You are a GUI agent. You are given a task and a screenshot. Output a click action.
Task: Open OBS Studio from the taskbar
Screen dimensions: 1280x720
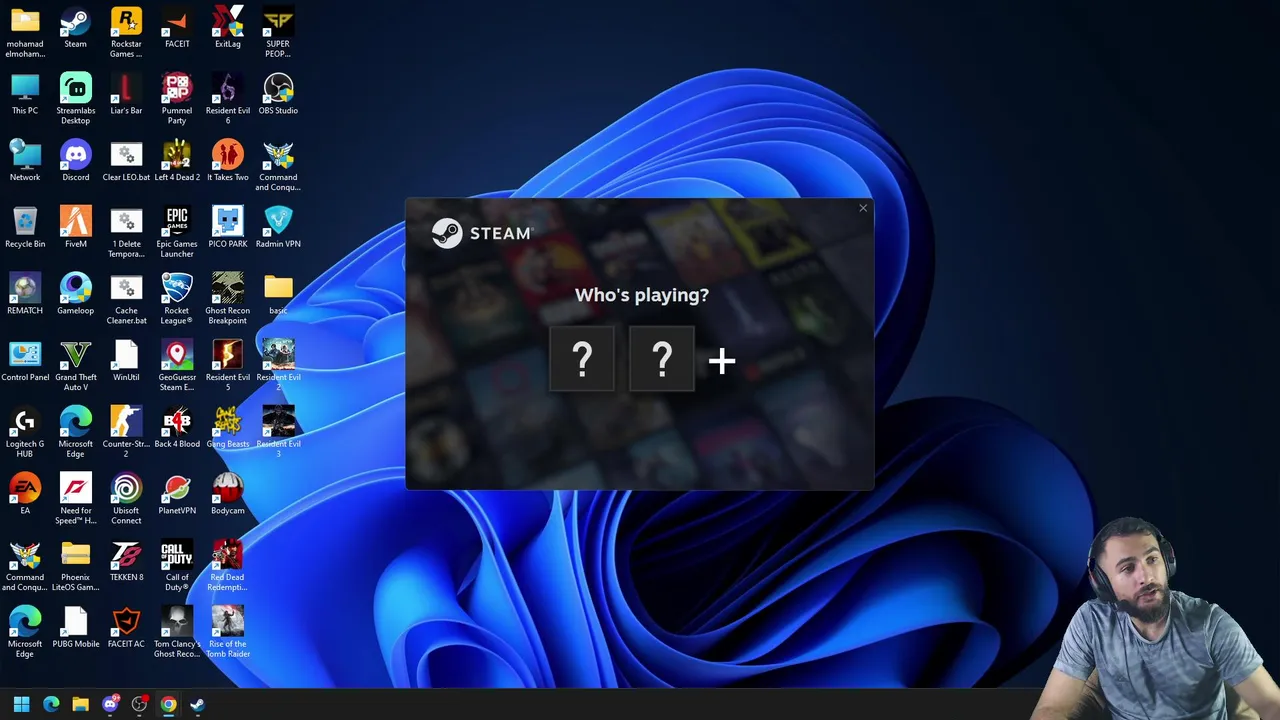[x=139, y=704]
